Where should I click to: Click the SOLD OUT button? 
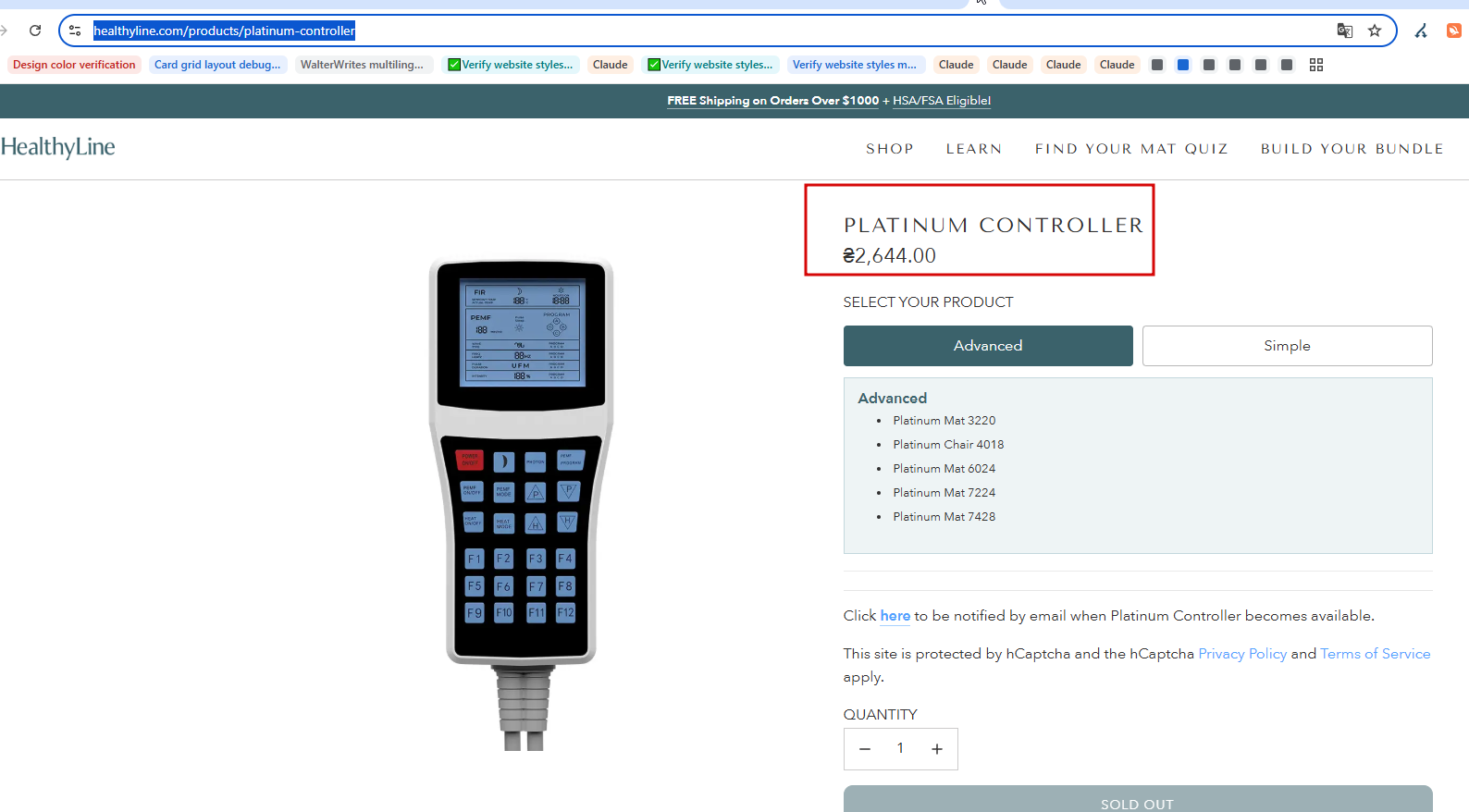click(1138, 800)
